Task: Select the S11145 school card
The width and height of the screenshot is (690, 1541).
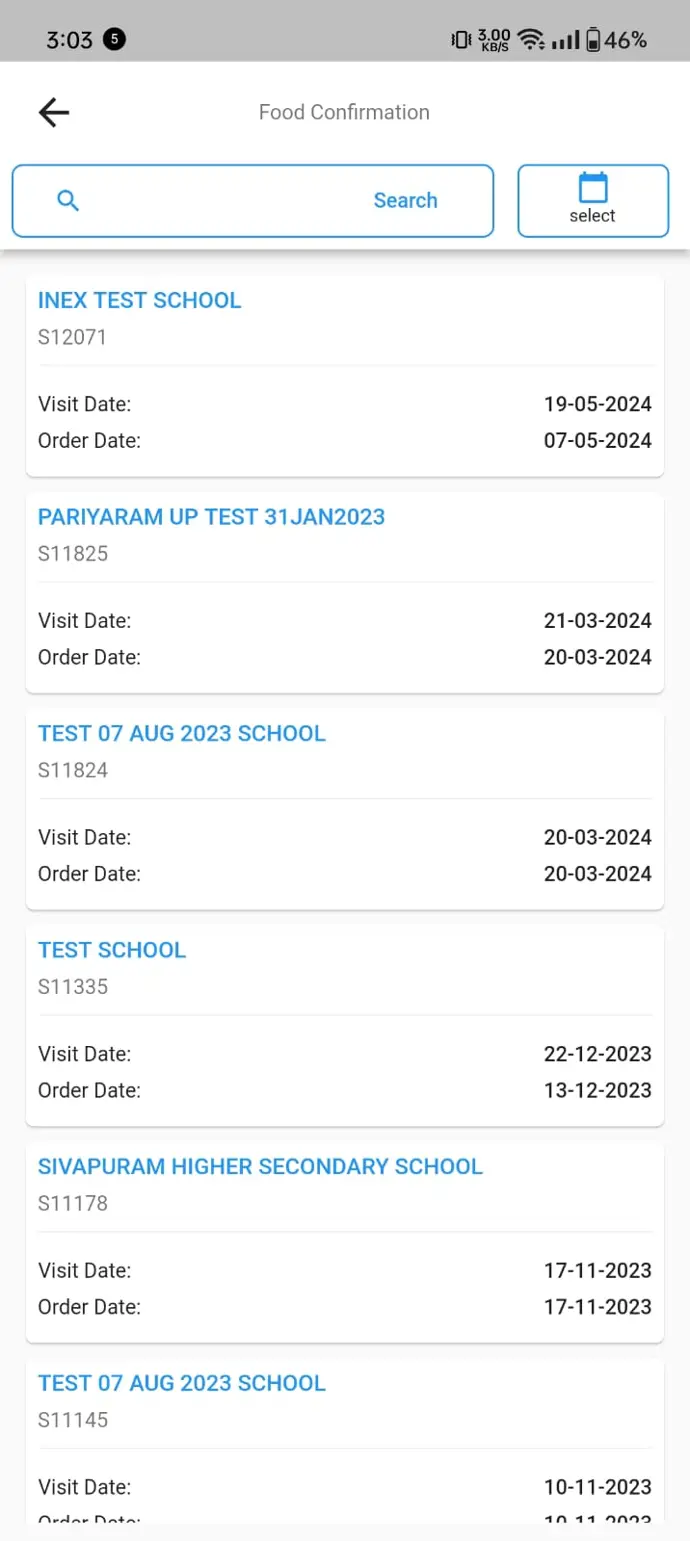Action: pos(344,1440)
